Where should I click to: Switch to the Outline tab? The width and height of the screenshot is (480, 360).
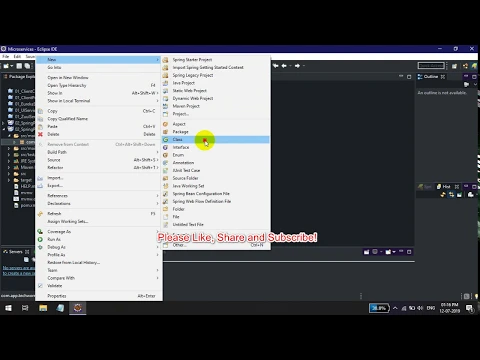coord(431,77)
